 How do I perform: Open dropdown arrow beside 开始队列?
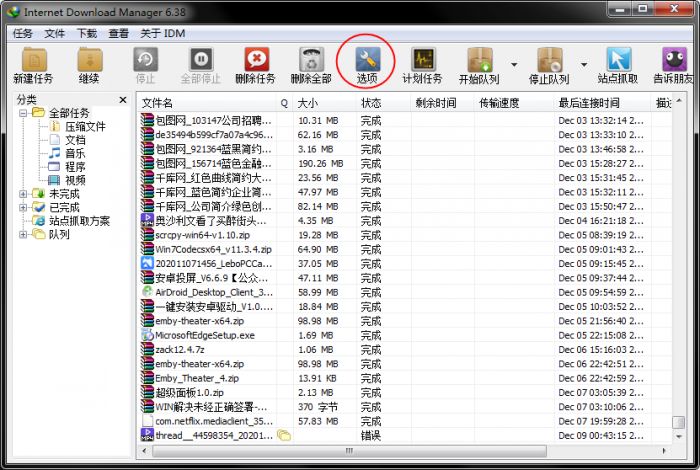point(514,65)
